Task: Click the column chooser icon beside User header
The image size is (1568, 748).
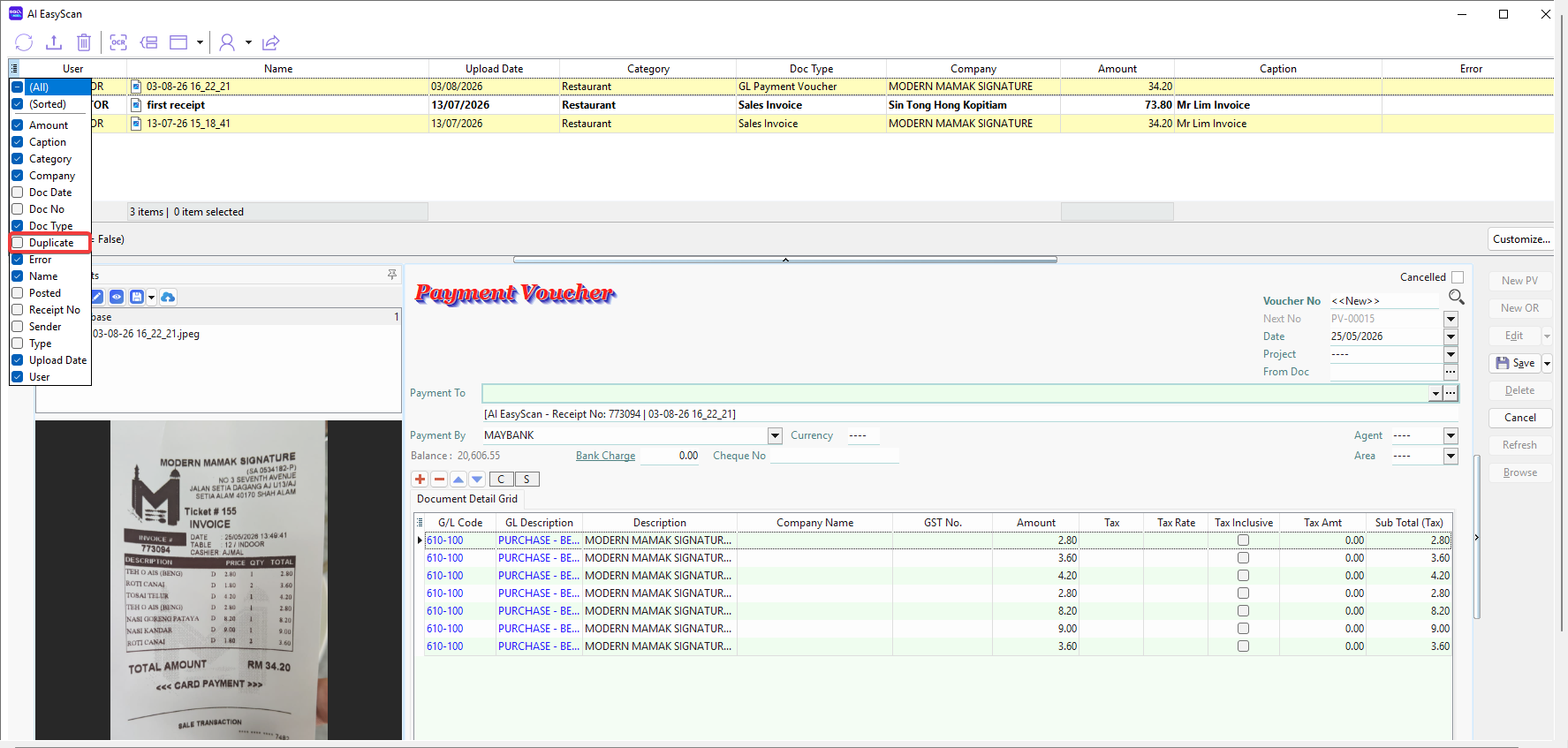Action: point(13,68)
